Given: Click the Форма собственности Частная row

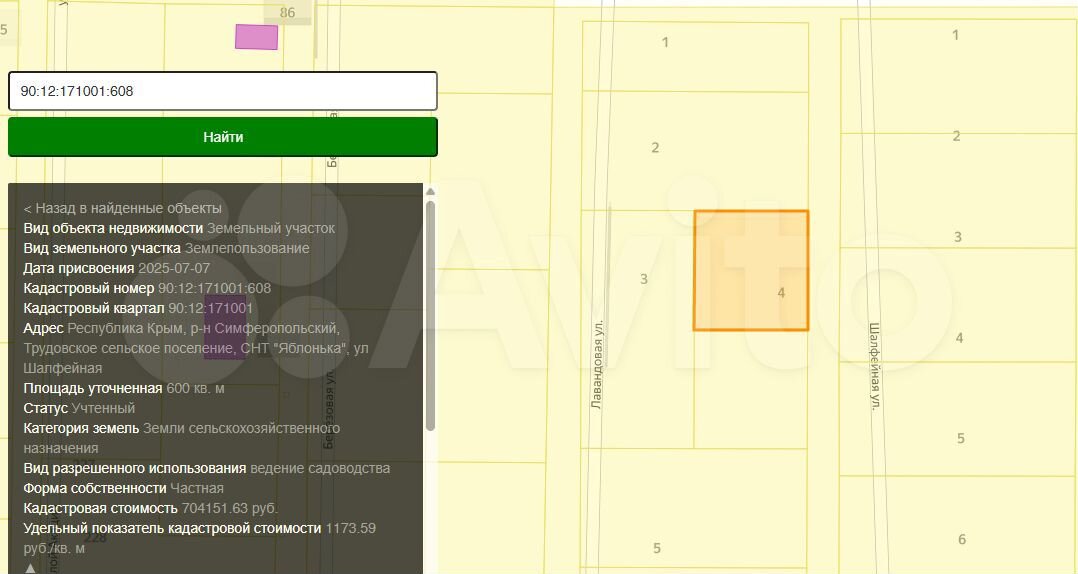Looking at the screenshot, I should coord(124,488).
